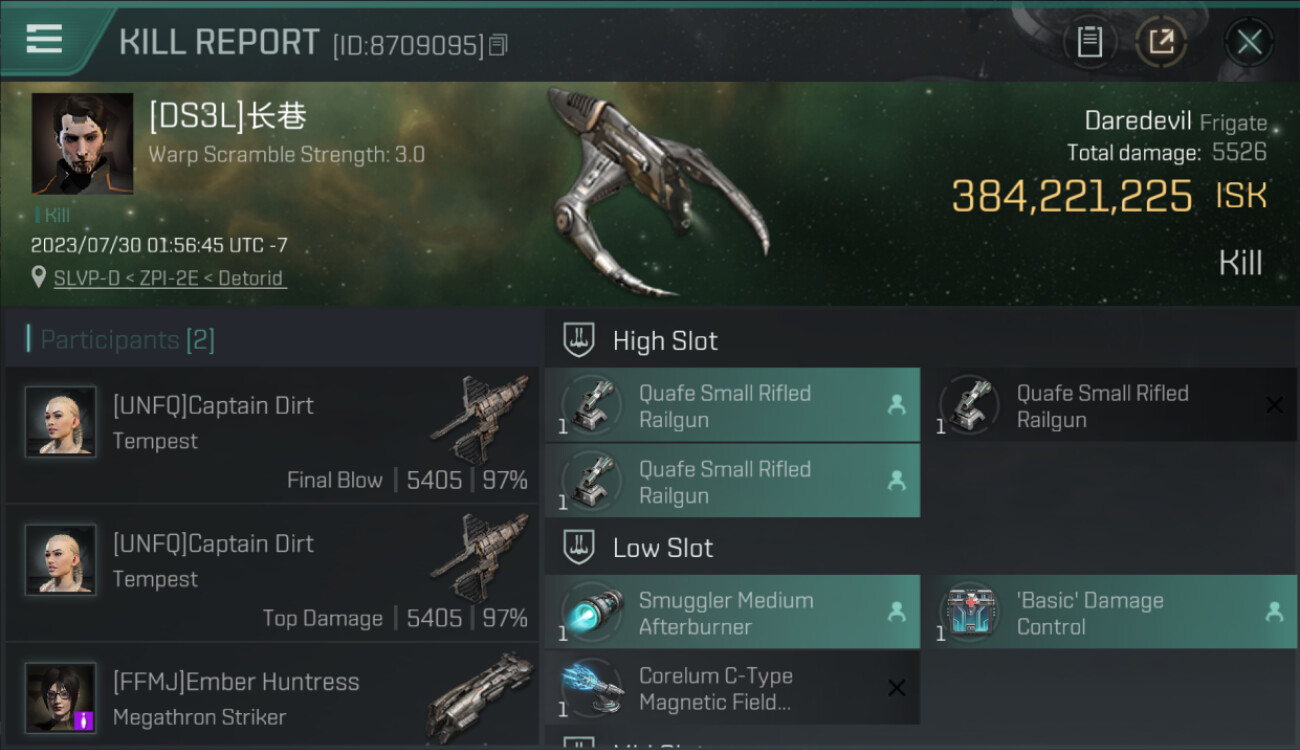Select the Corelum C-Type Magnetic Field icon
The width and height of the screenshot is (1300, 750).
pyautogui.click(x=592, y=687)
